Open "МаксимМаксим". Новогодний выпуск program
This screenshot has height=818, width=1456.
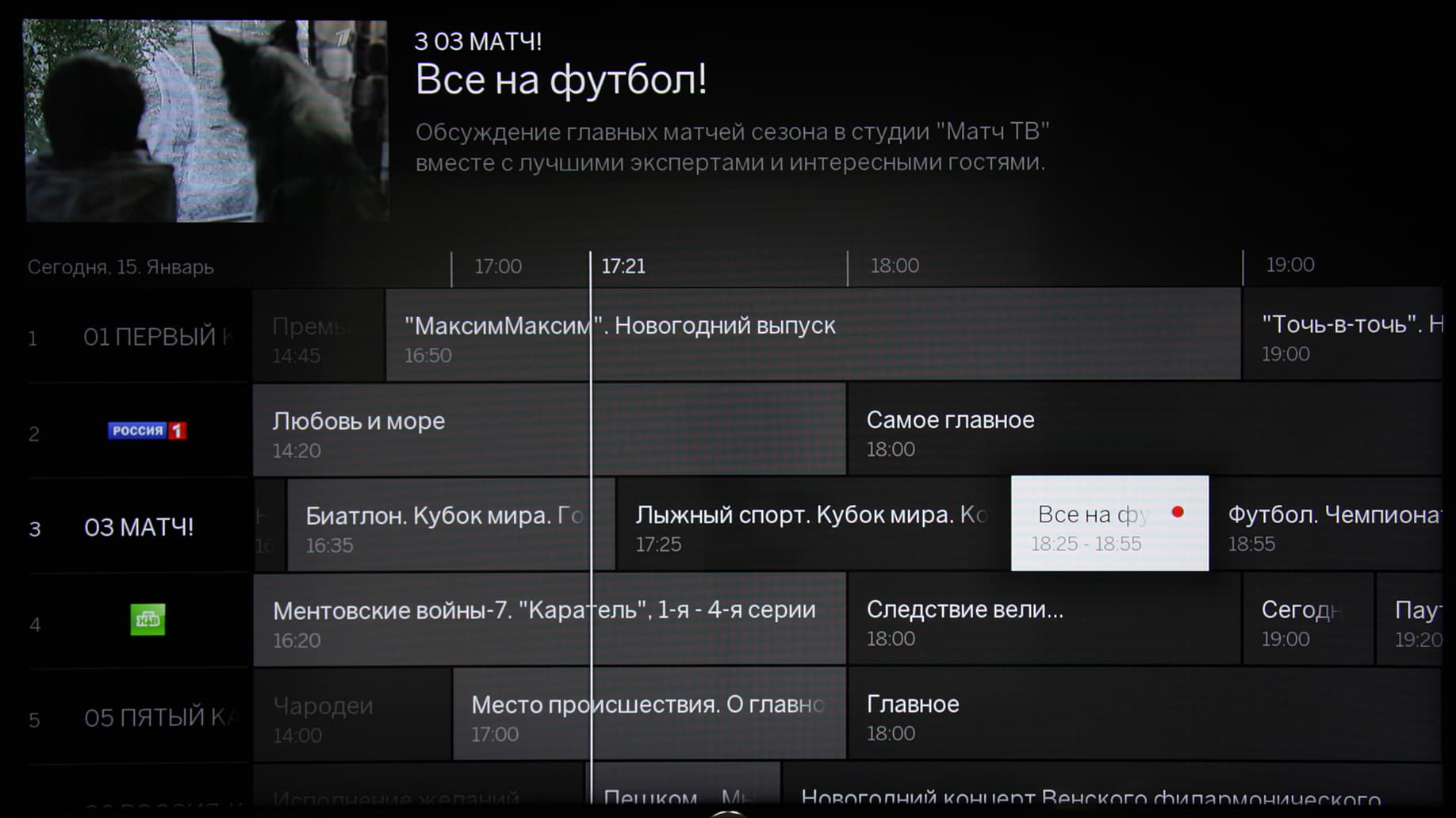814,334
